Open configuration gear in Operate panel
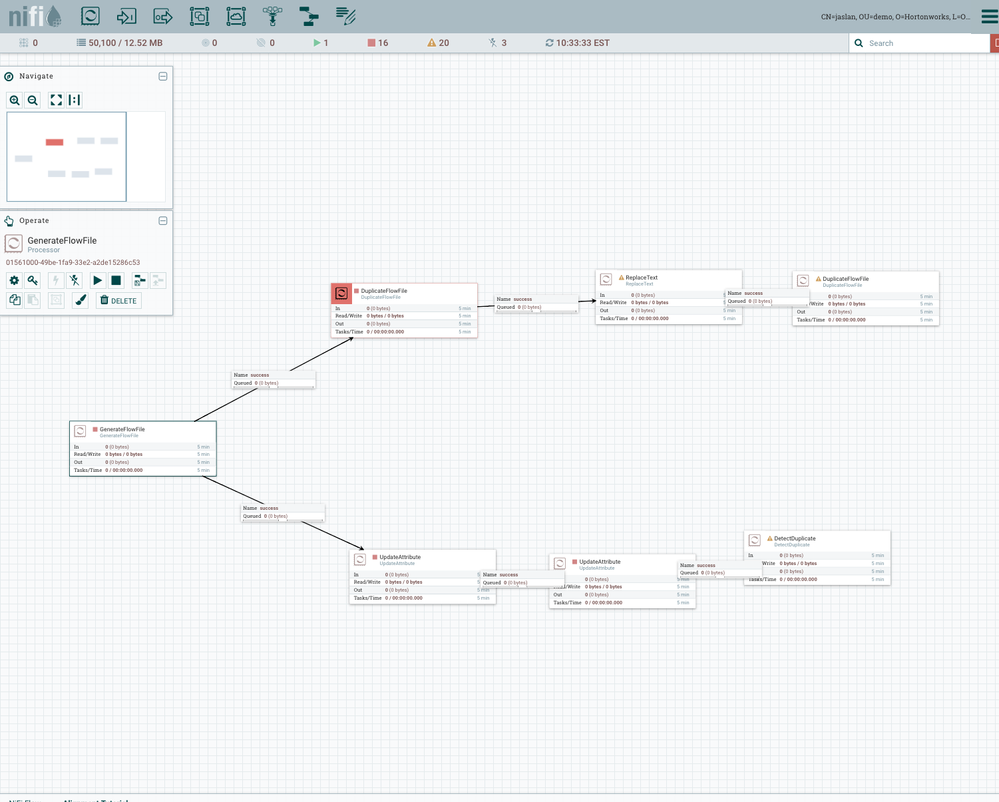 (14, 281)
